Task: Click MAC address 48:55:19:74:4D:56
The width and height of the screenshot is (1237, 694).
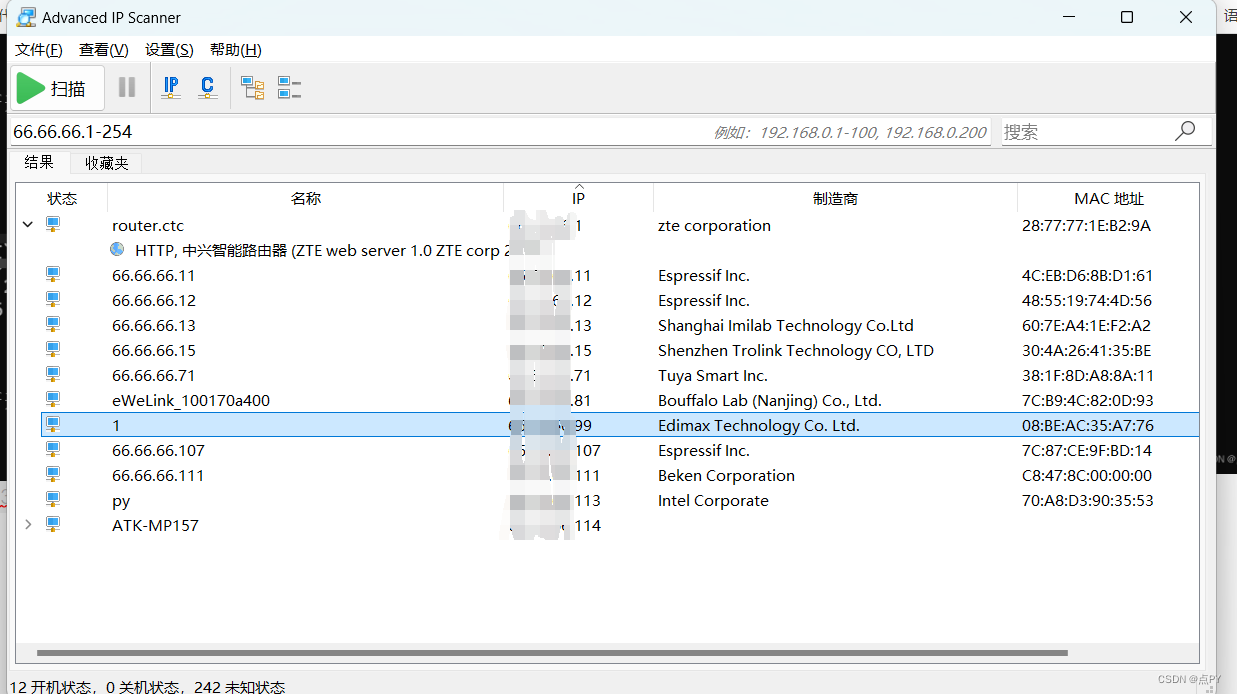Action: (1087, 300)
